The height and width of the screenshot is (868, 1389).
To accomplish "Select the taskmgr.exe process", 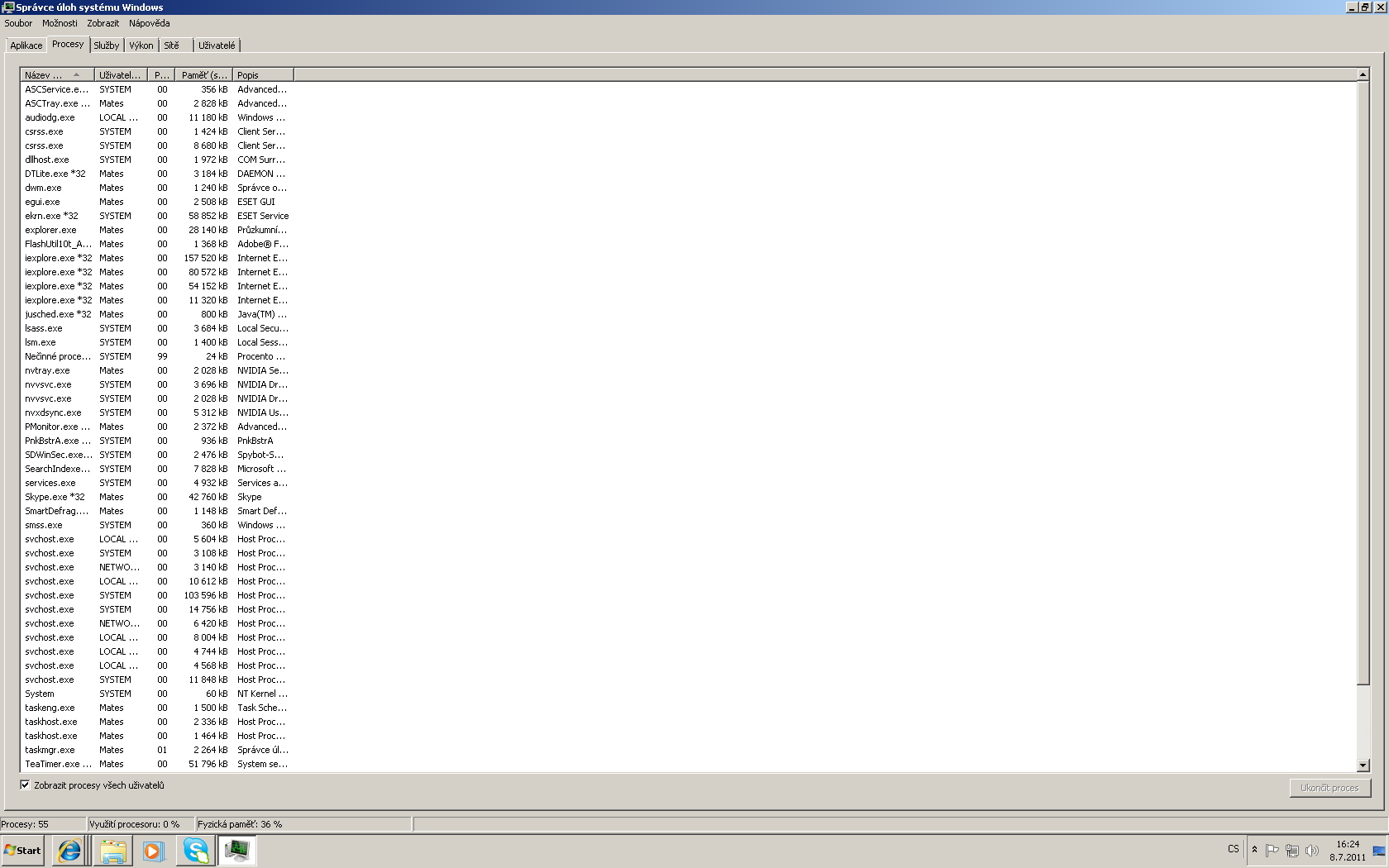I will point(157,750).
